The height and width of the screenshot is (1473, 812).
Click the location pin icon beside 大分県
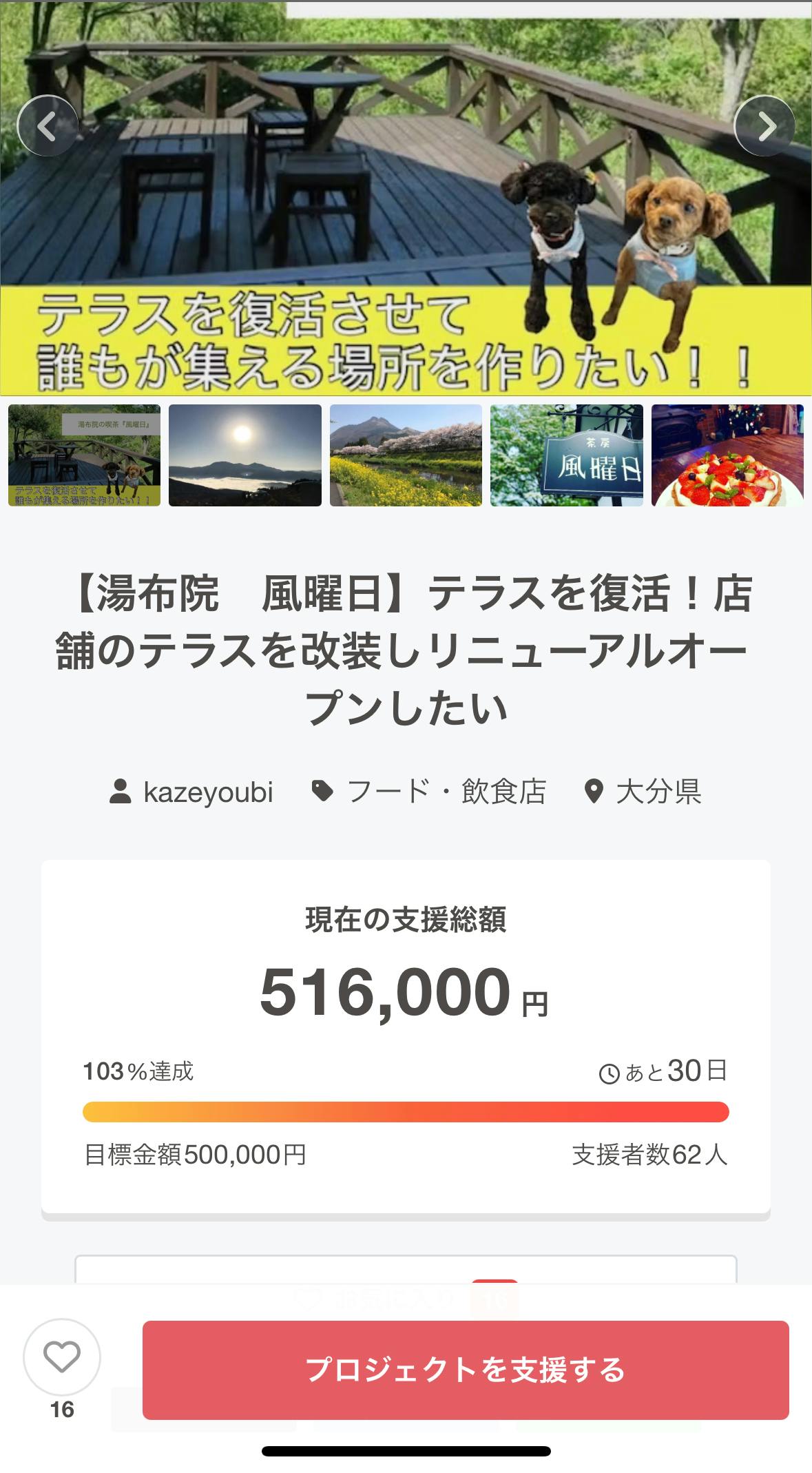[593, 792]
